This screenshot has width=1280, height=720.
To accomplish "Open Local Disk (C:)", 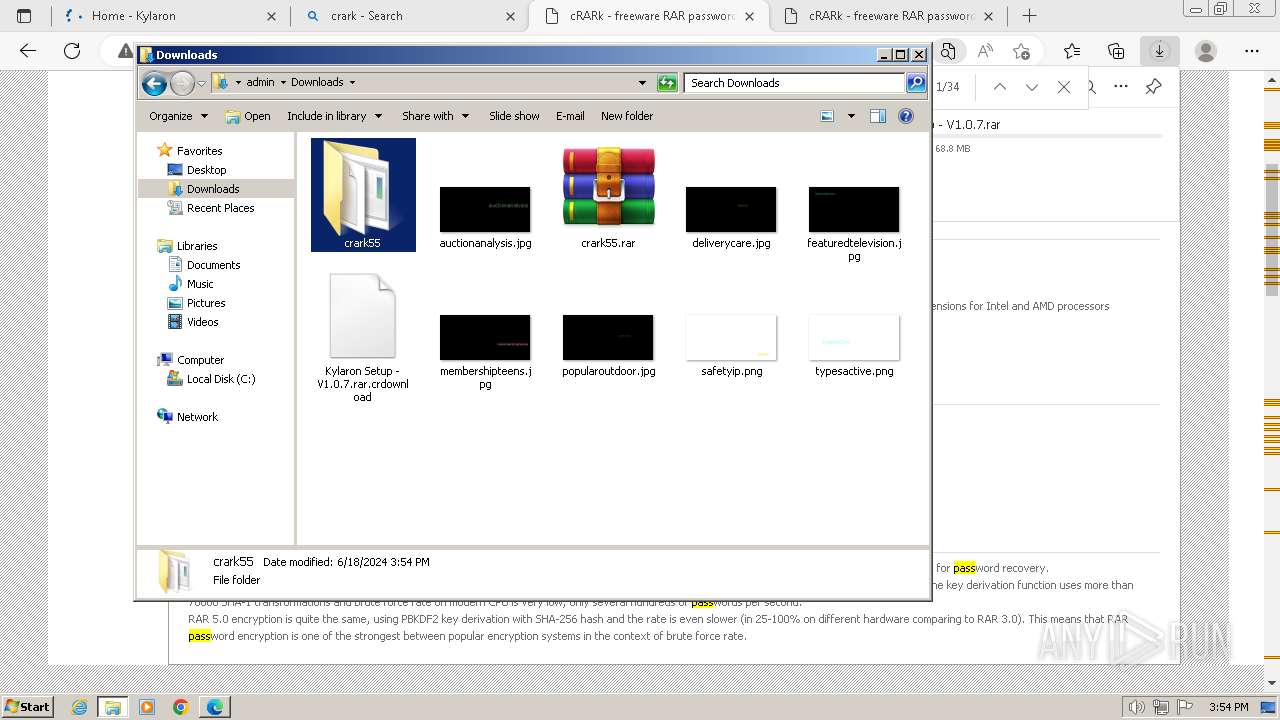I will pos(220,379).
